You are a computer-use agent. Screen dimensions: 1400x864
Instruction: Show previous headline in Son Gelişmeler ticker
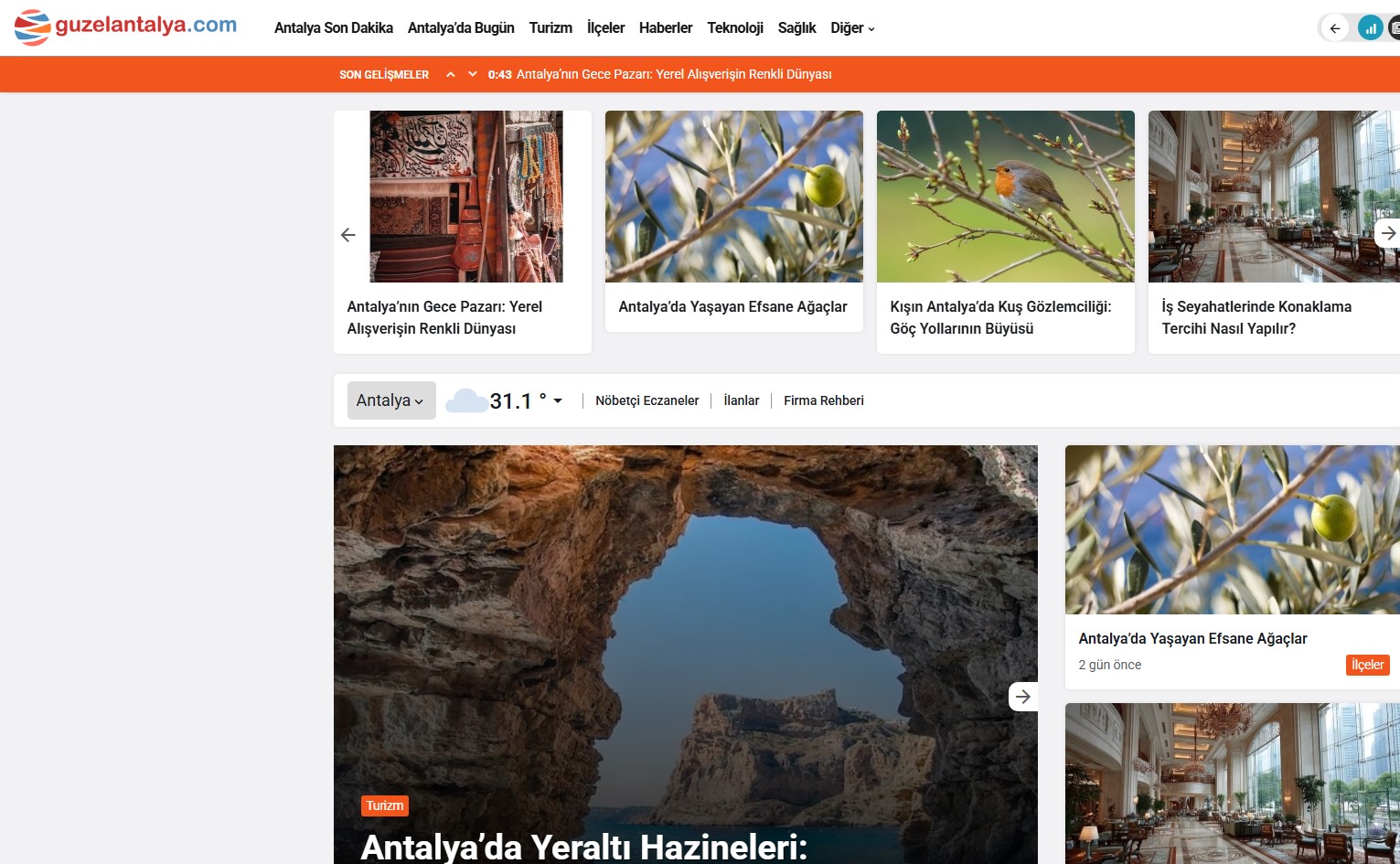coord(450,74)
